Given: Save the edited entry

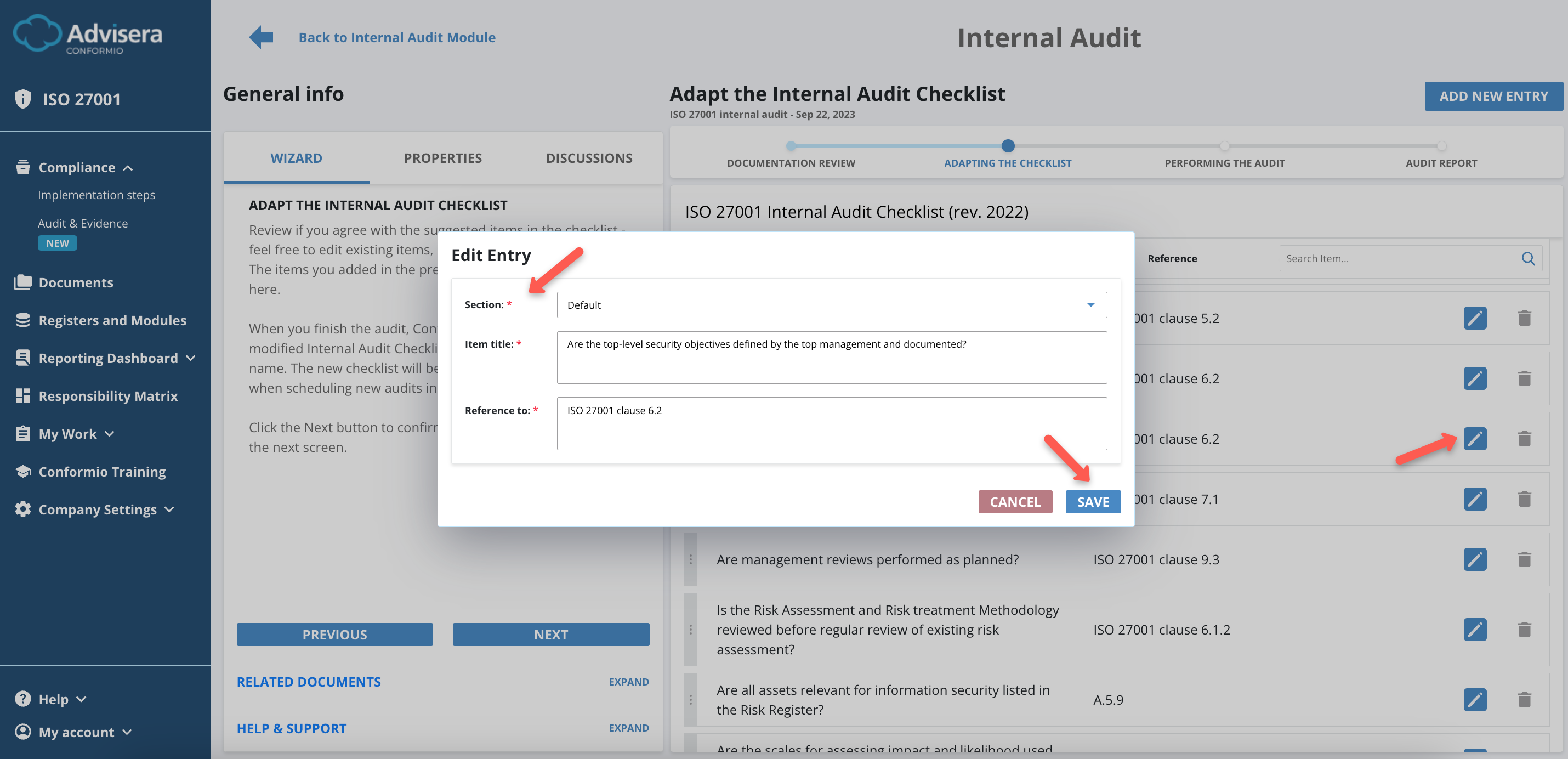Looking at the screenshot, I should (x=1093, y=502).
